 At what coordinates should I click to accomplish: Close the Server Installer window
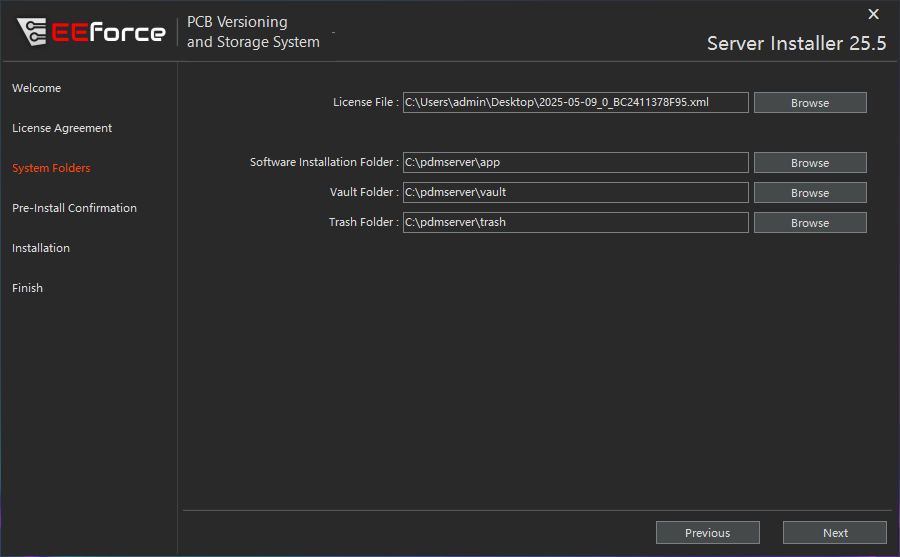[x=873, y=14]
